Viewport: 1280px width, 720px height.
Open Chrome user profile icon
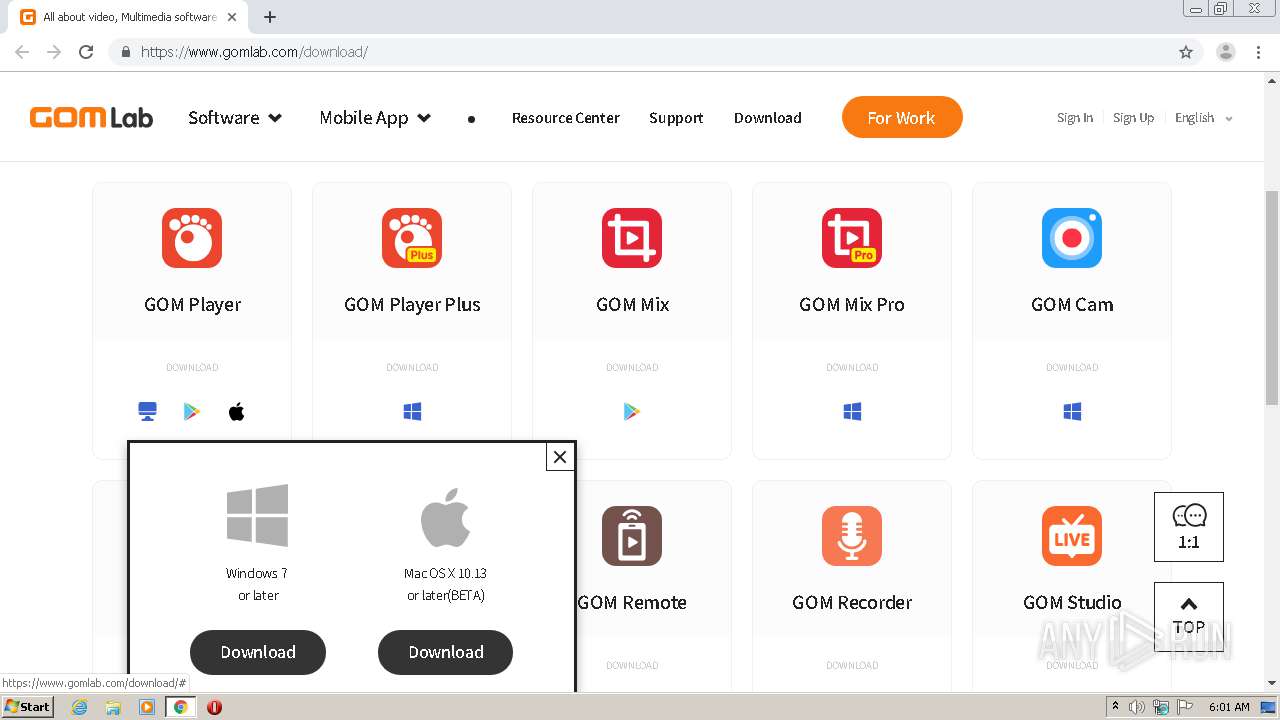[x=1226, y=52]
